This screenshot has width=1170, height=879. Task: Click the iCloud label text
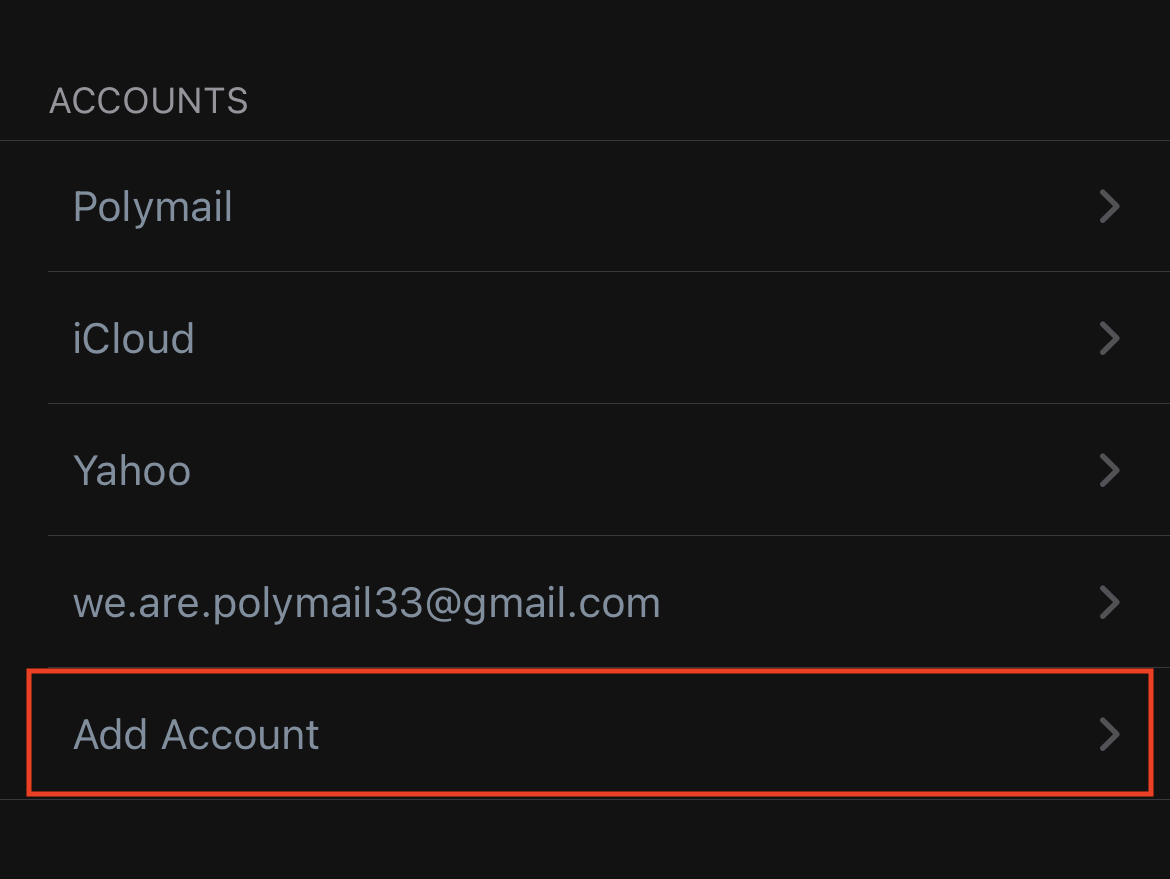point(134,339)
